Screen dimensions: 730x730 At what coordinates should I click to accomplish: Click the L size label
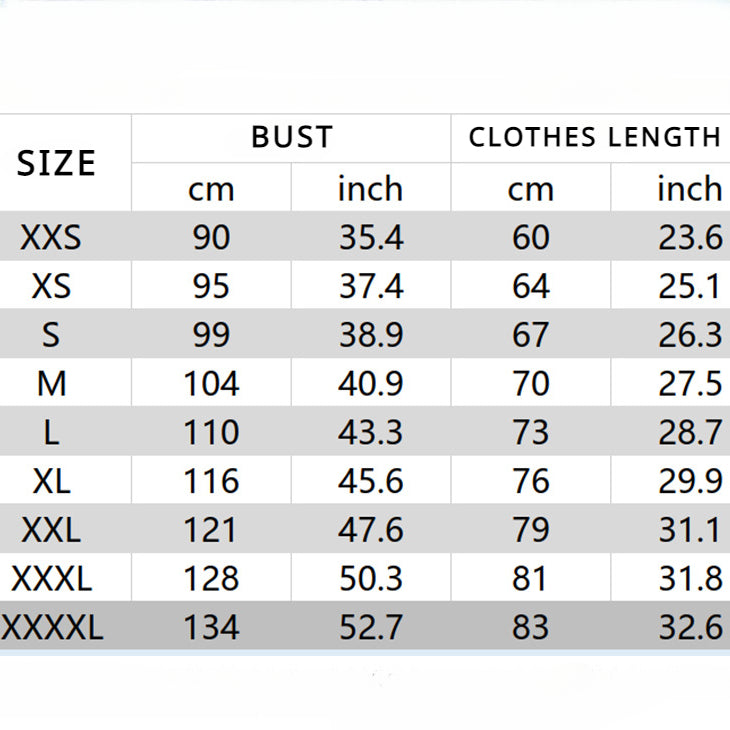[51, 432]
